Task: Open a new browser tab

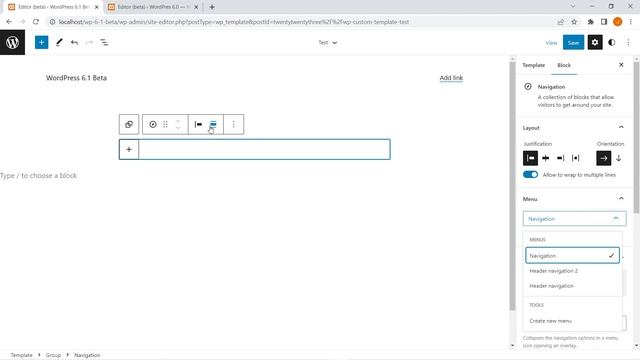Action: coord(212,7)
